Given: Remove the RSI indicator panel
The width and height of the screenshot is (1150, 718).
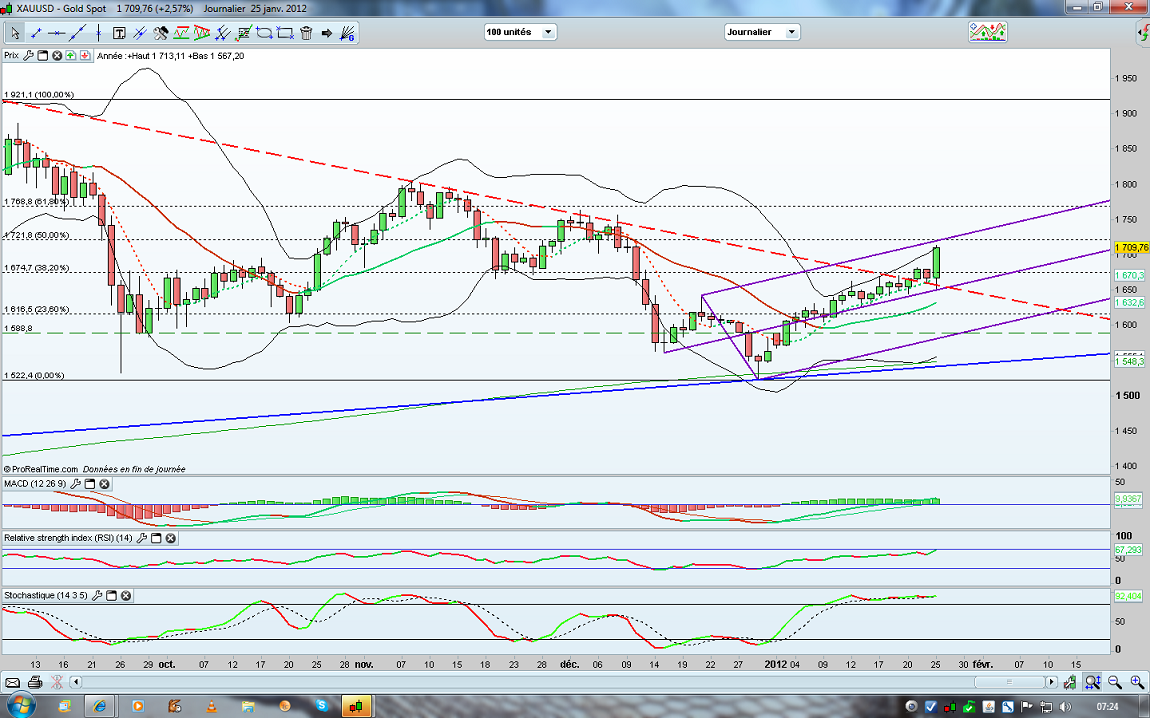Looking at the screenshot, I should point(170,538).
